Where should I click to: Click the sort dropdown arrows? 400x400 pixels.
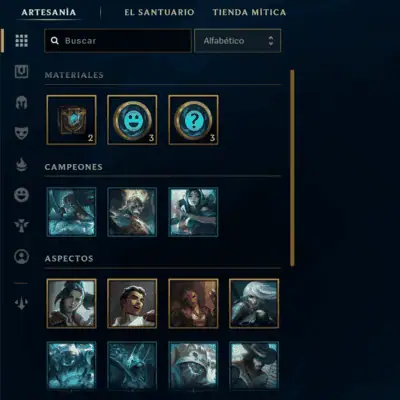pyautogui.click(x=271, y=41)
